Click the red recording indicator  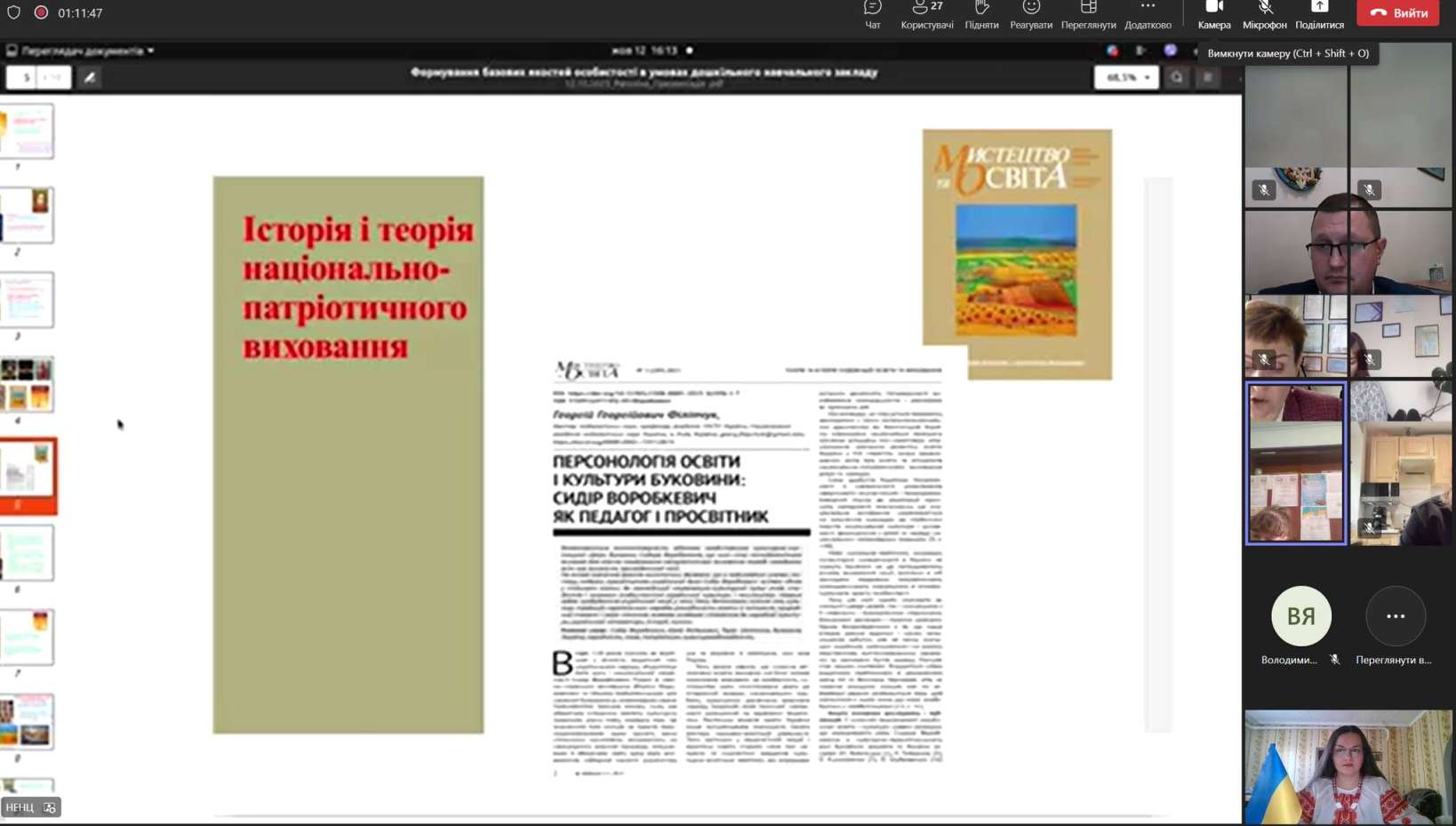point(41,12)
